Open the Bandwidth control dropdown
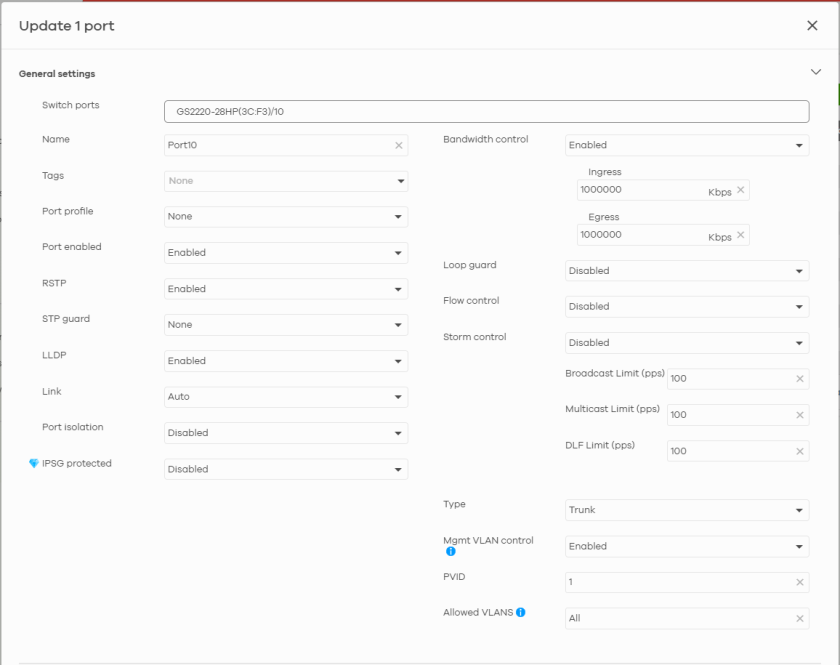Image resolution: width=840 pixels, height=665 pixels. (x=687, y=145)
